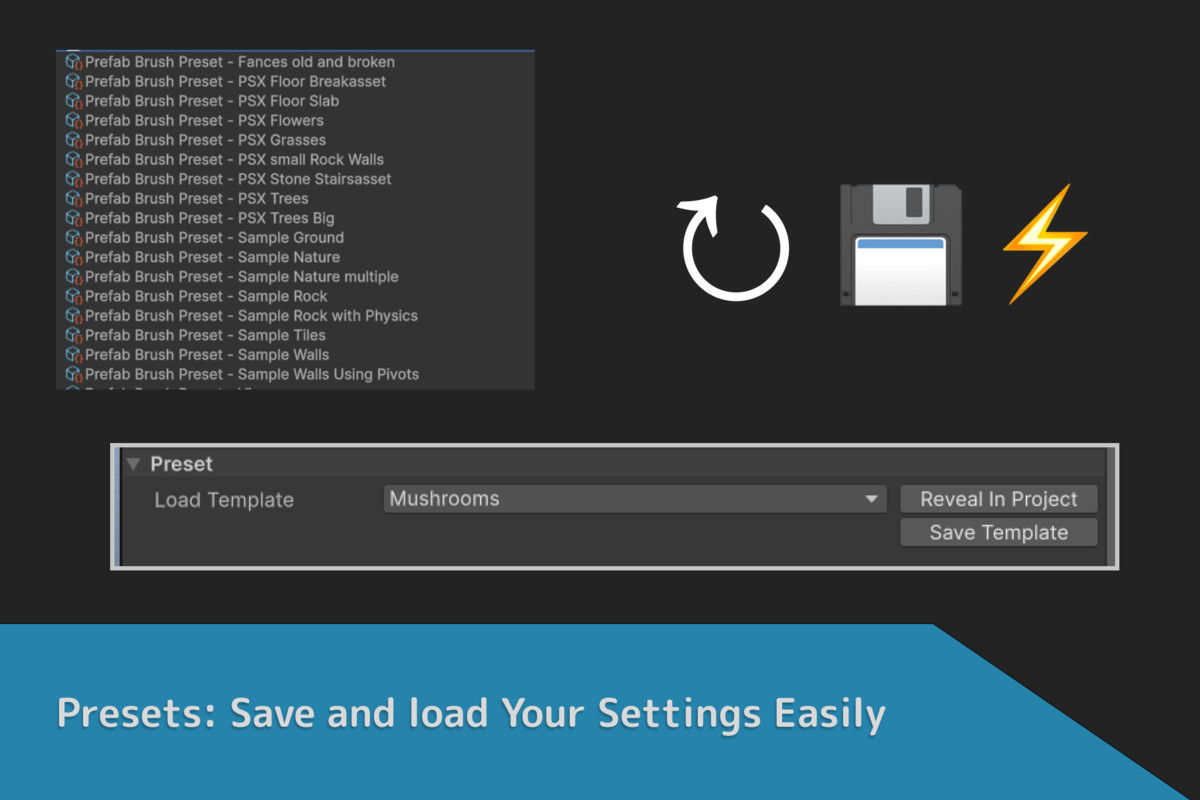Click the floppy disk save icon
The height and width of the screenshot is (800, 1200).
tap(901, 245)
